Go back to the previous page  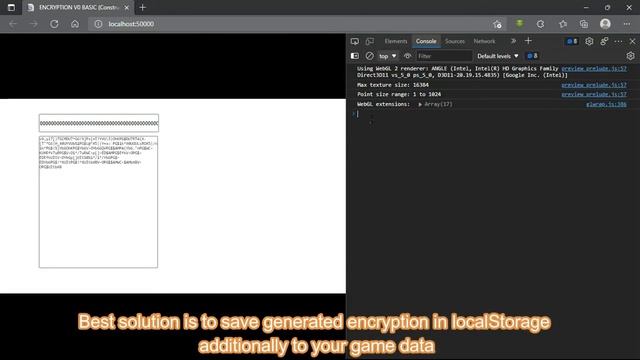pyautogui.click(x=13, y=24)
